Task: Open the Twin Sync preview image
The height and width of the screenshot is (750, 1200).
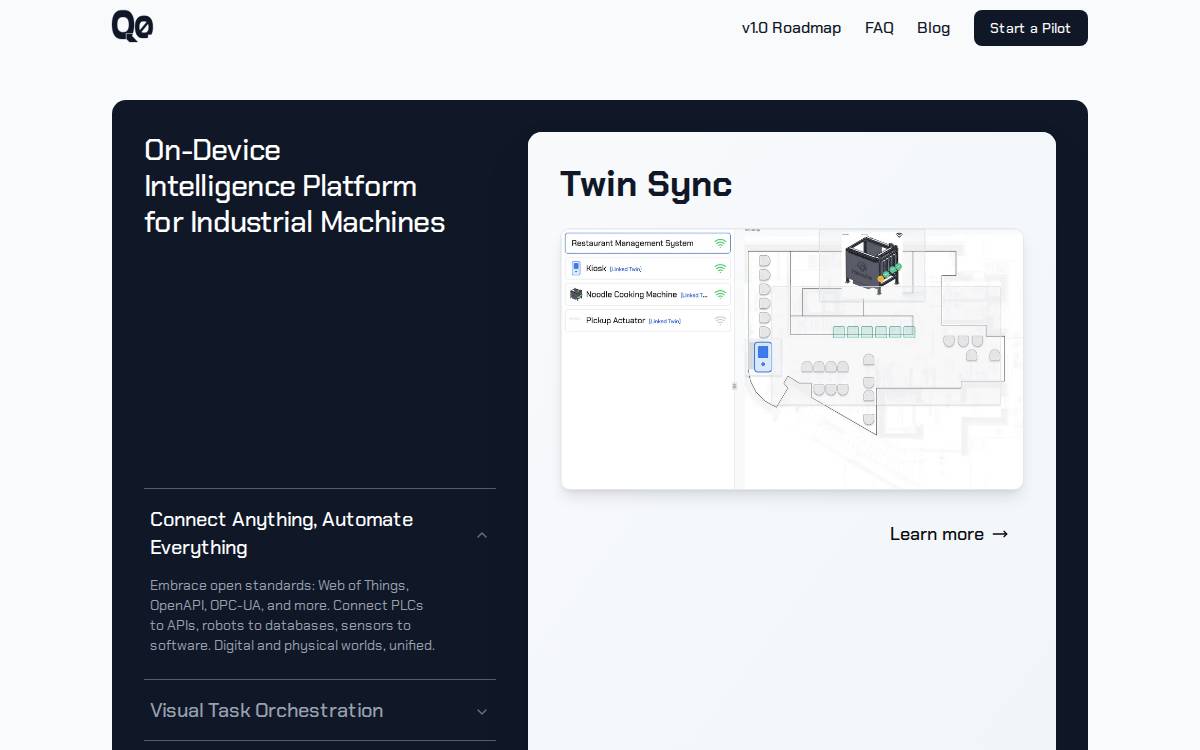Action: click(x=792, y=359)
